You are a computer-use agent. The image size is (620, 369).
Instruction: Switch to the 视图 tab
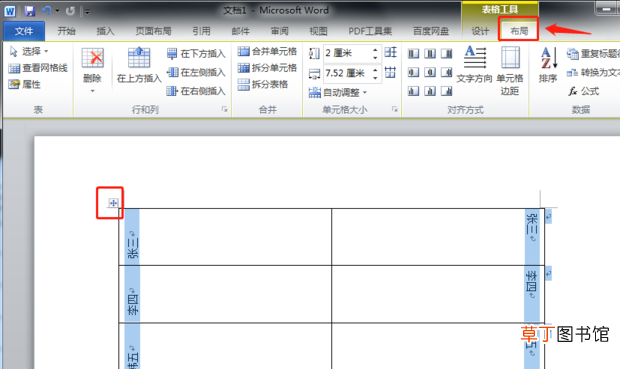point(318,31)
